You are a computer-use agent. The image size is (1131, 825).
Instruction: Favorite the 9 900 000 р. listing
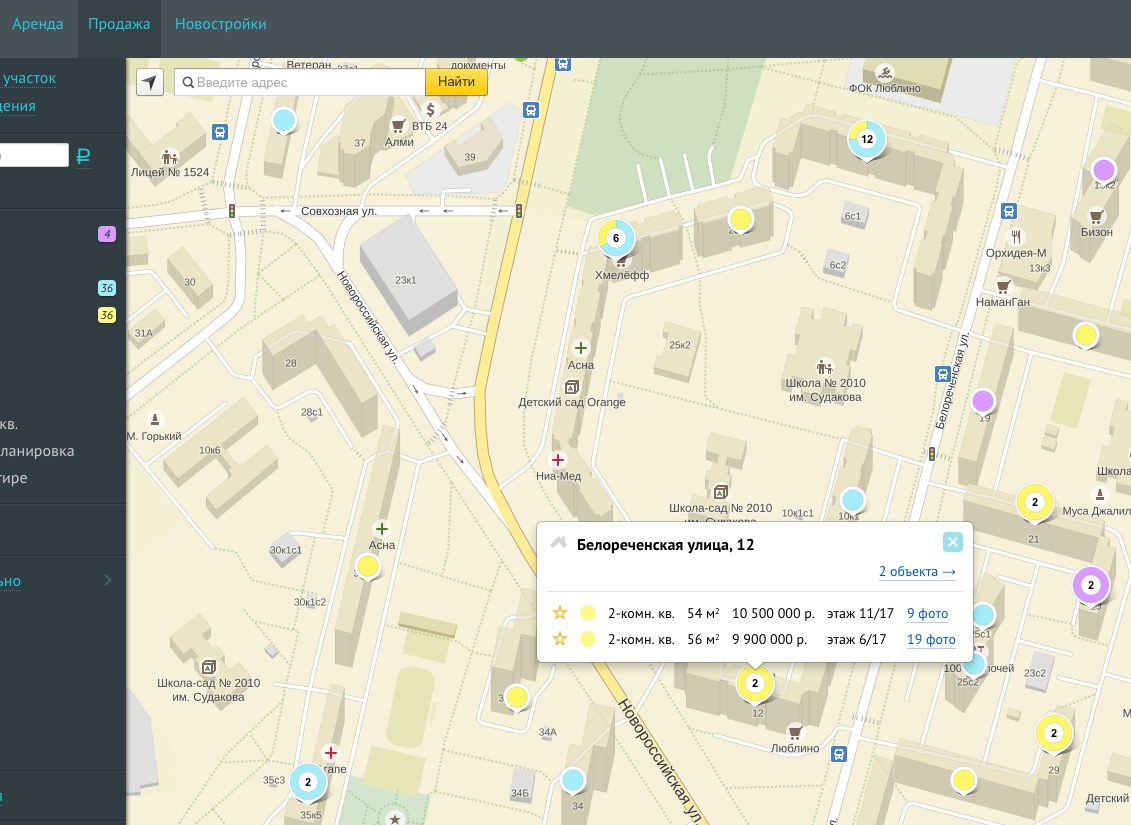tap(560, 639)
